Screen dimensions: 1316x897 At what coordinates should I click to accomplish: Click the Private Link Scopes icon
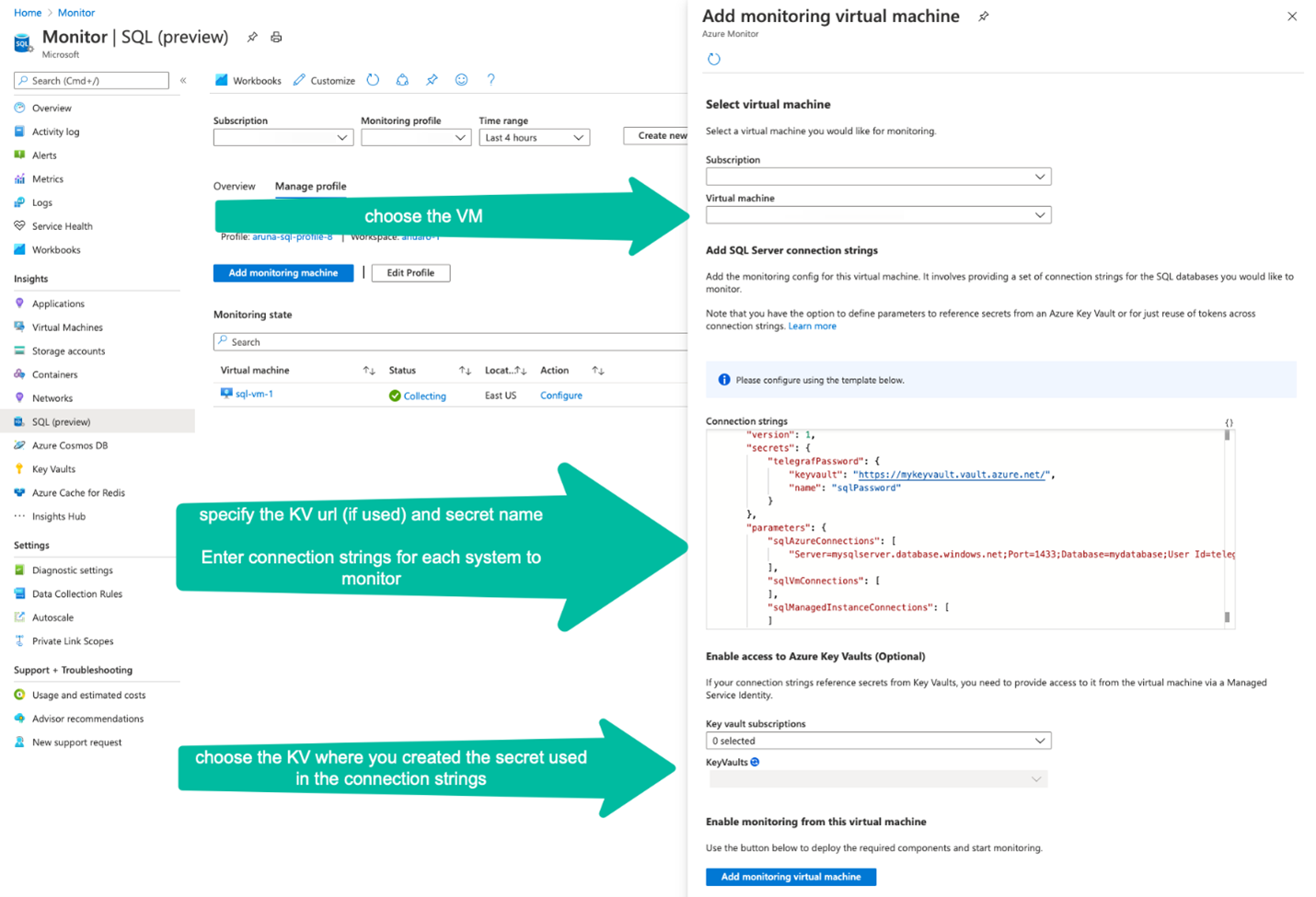coord(19,641)
